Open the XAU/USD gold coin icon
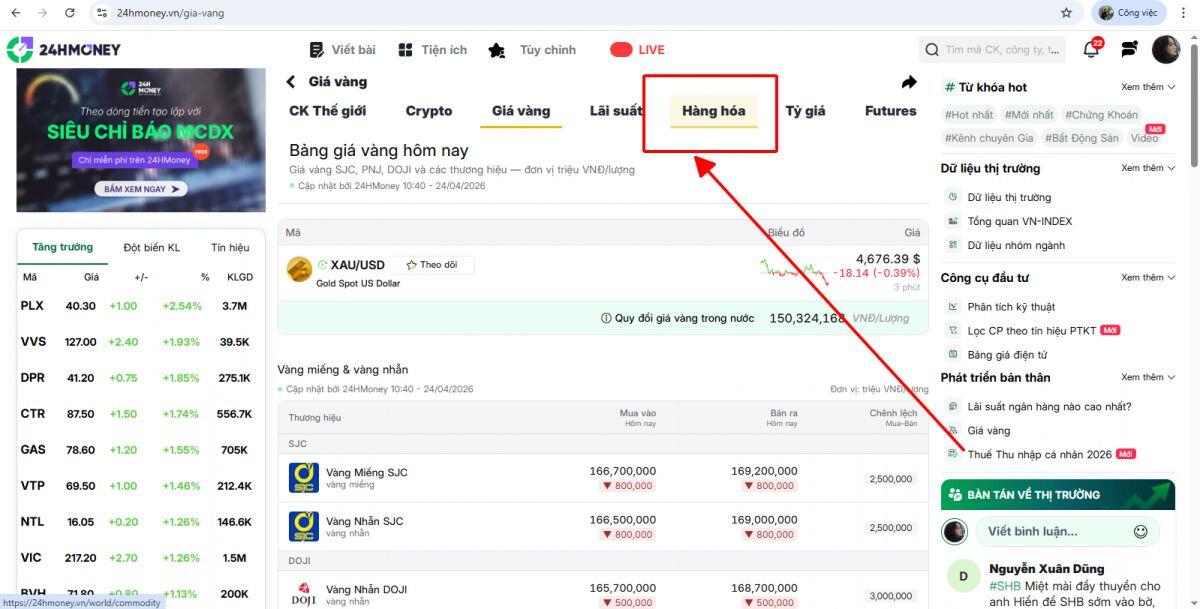 [x=299, y=269]
